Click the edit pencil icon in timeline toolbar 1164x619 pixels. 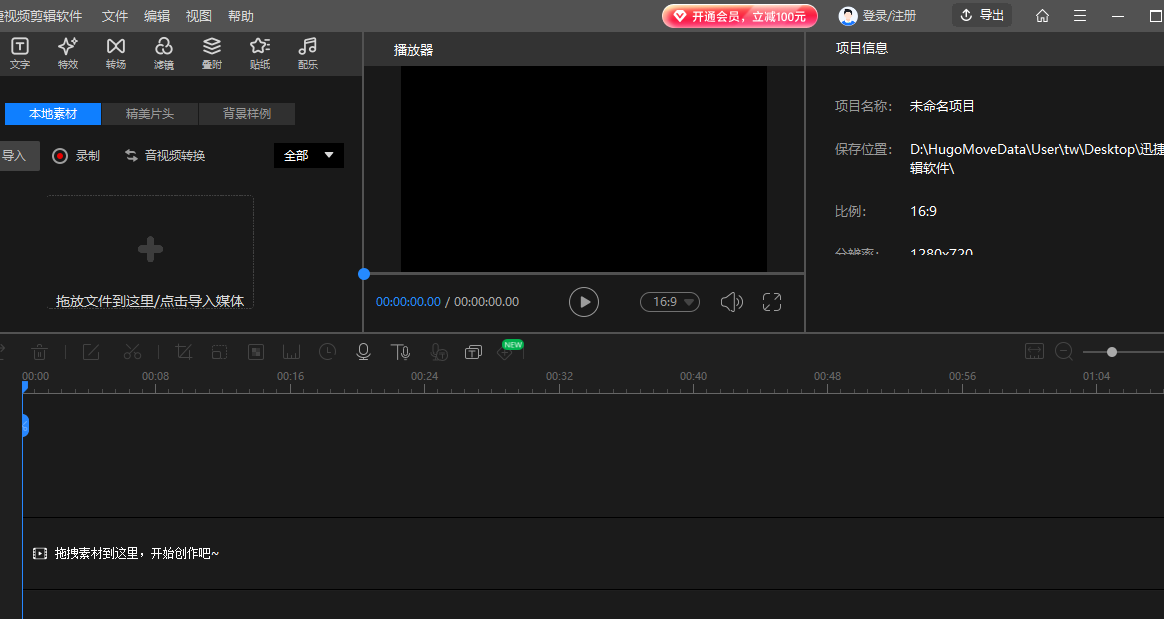91,352
